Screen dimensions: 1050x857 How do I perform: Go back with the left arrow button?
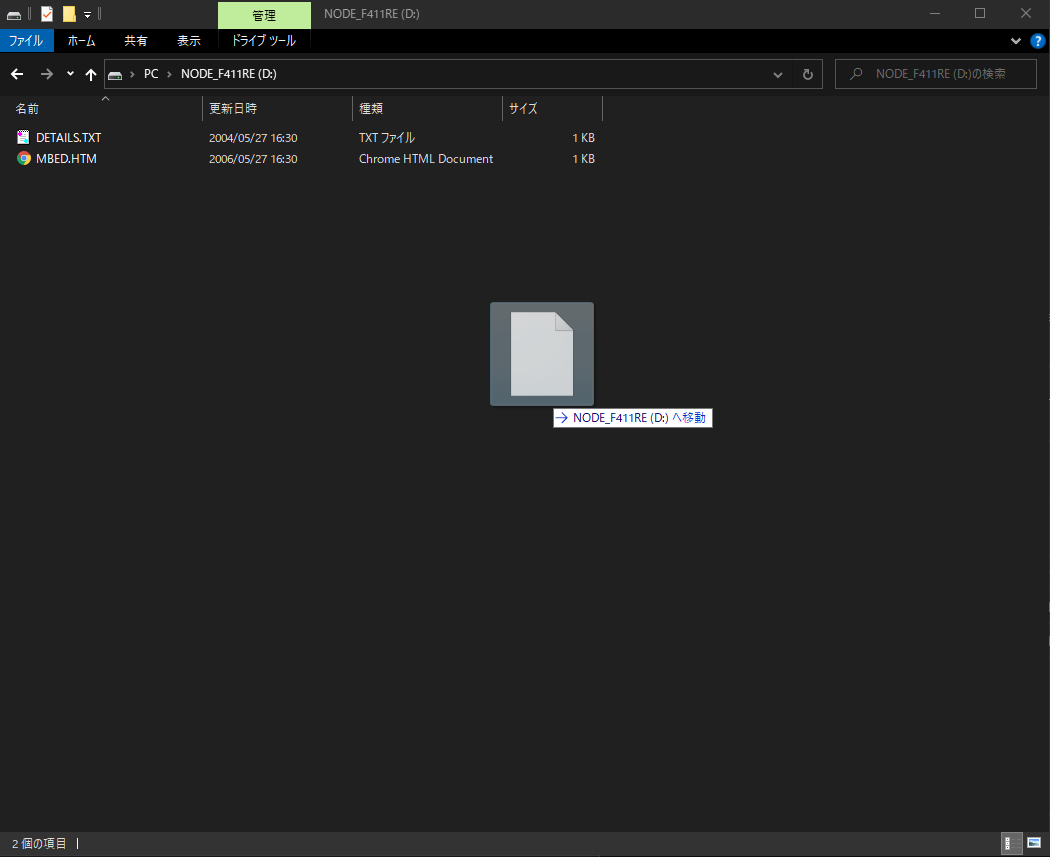click(x=17, y=74)
